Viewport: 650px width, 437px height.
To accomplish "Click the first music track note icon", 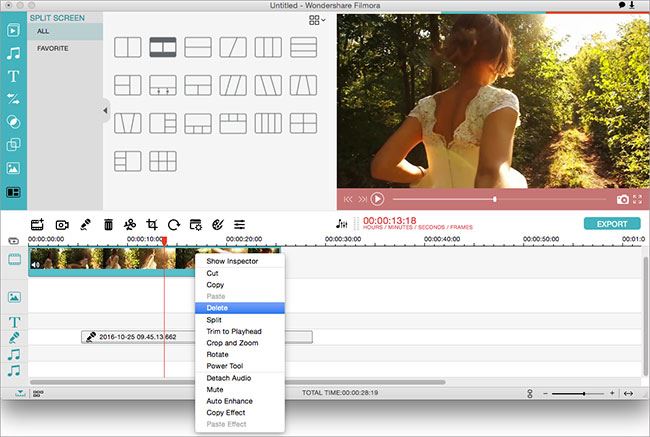I will coord(14,354).
